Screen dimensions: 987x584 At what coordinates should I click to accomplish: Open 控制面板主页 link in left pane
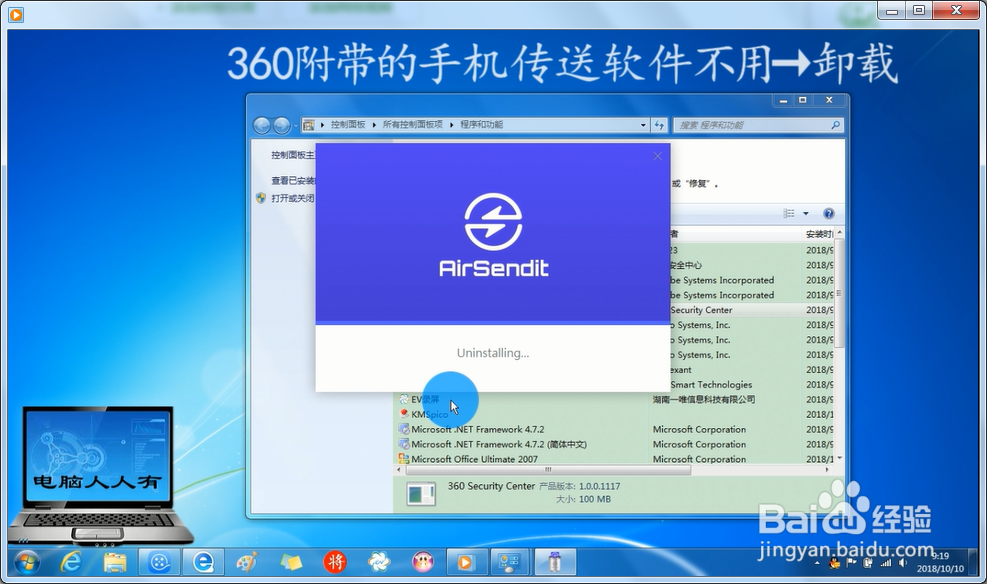point(293,155)
